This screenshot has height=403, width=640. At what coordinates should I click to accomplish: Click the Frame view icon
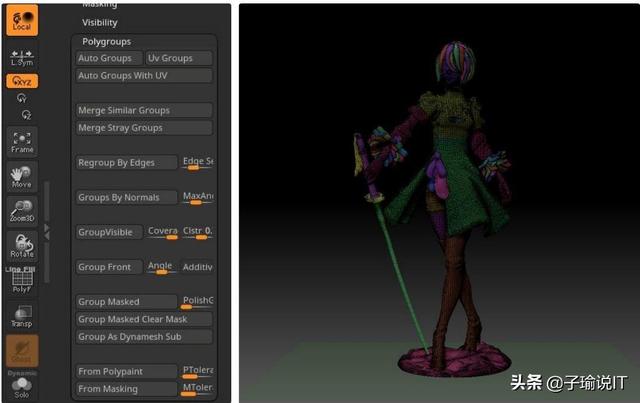[22, 142]
